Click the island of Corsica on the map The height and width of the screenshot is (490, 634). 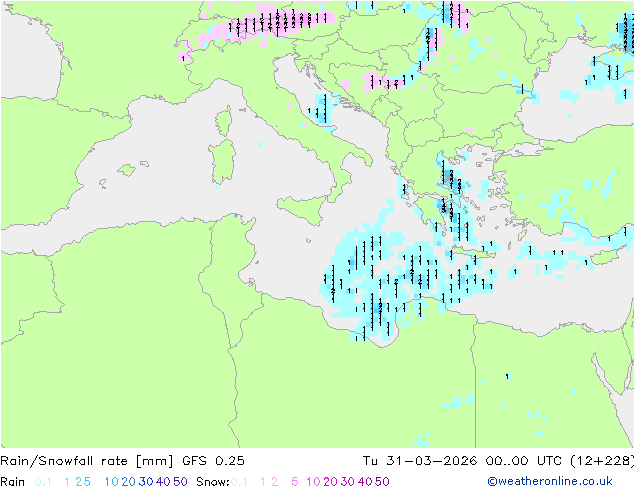tap(224, 121)
